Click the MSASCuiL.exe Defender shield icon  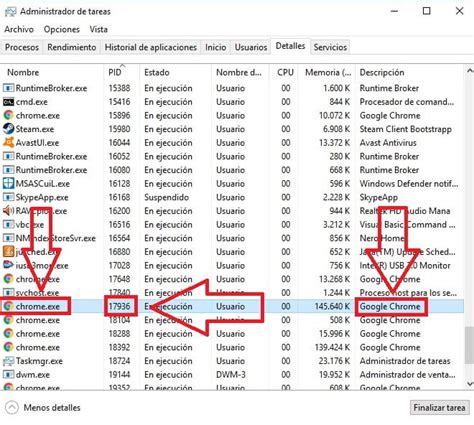coord(8,184)
